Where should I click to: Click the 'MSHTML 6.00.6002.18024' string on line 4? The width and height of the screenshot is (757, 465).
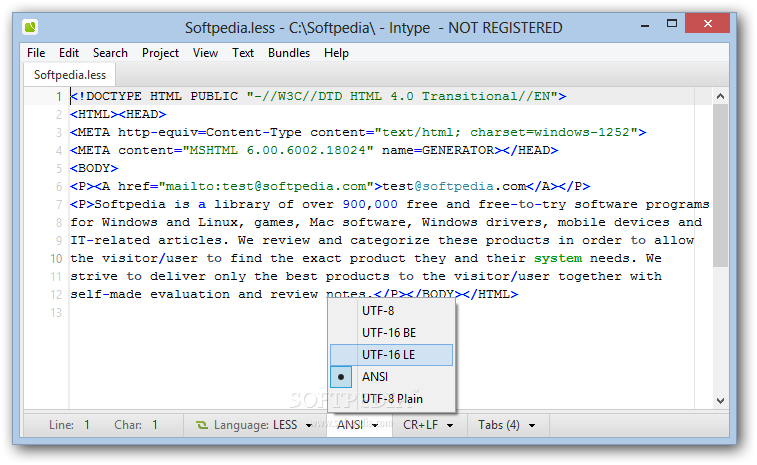(278, 150)
